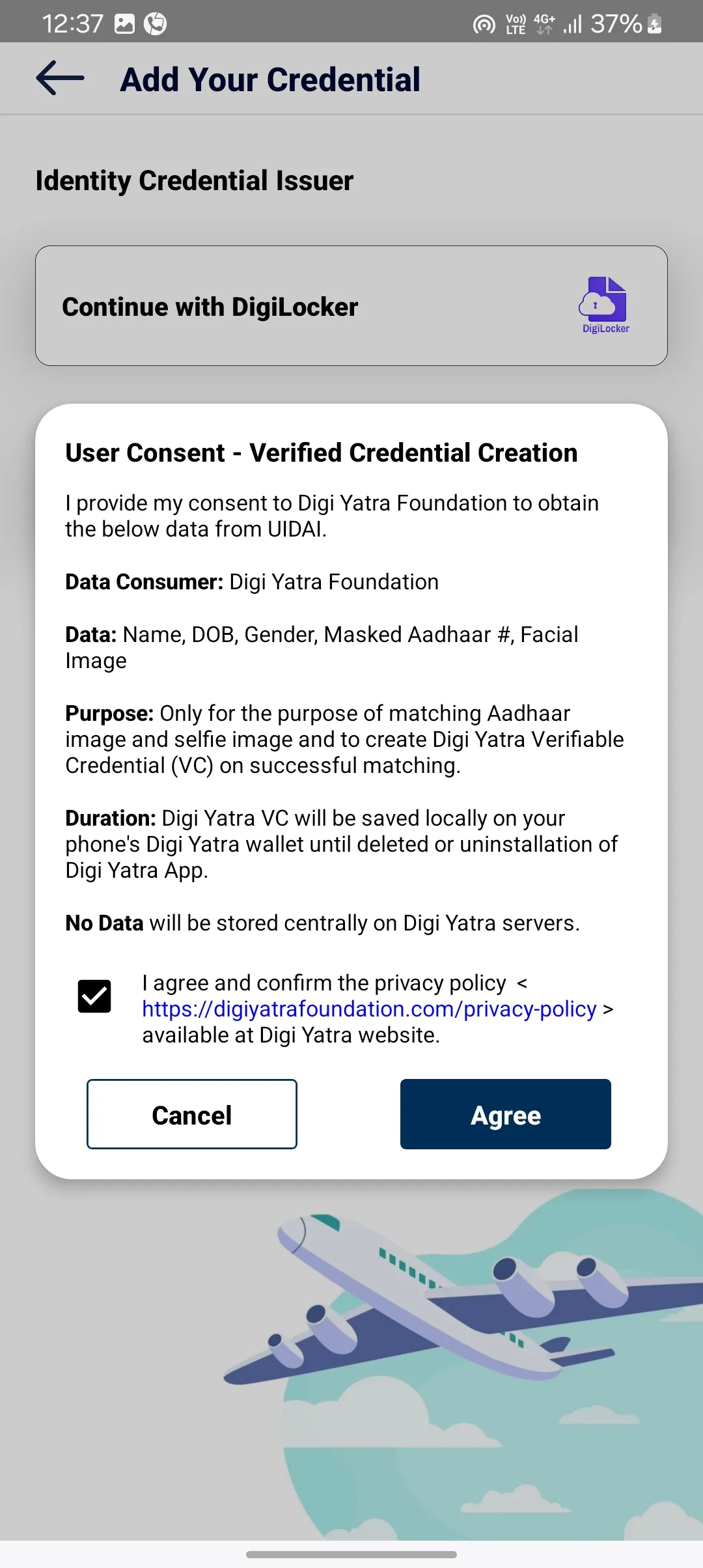
Task: Tap the 4G+ network indicator
Action: (543, 23)
